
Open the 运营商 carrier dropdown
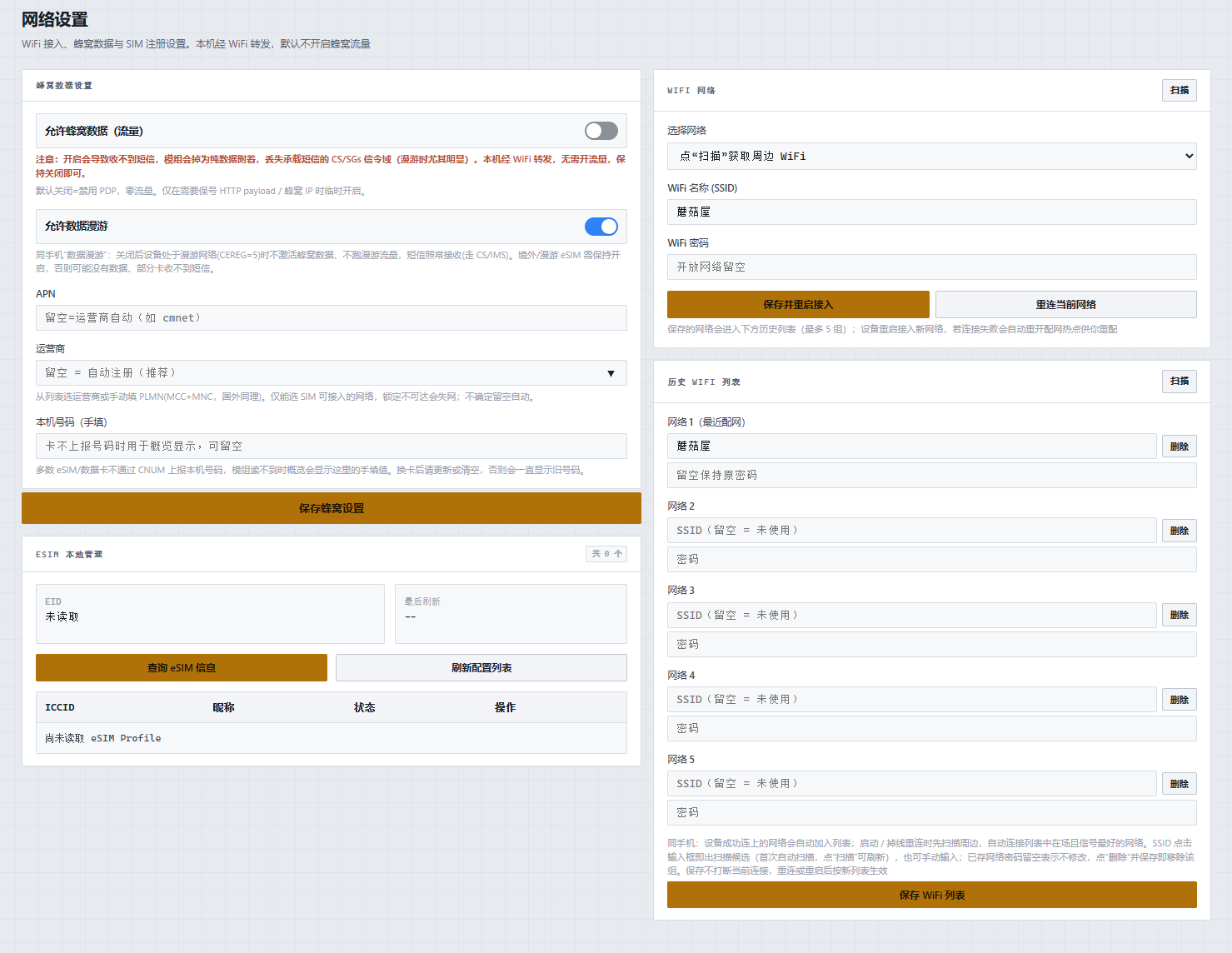coord(332,373)
